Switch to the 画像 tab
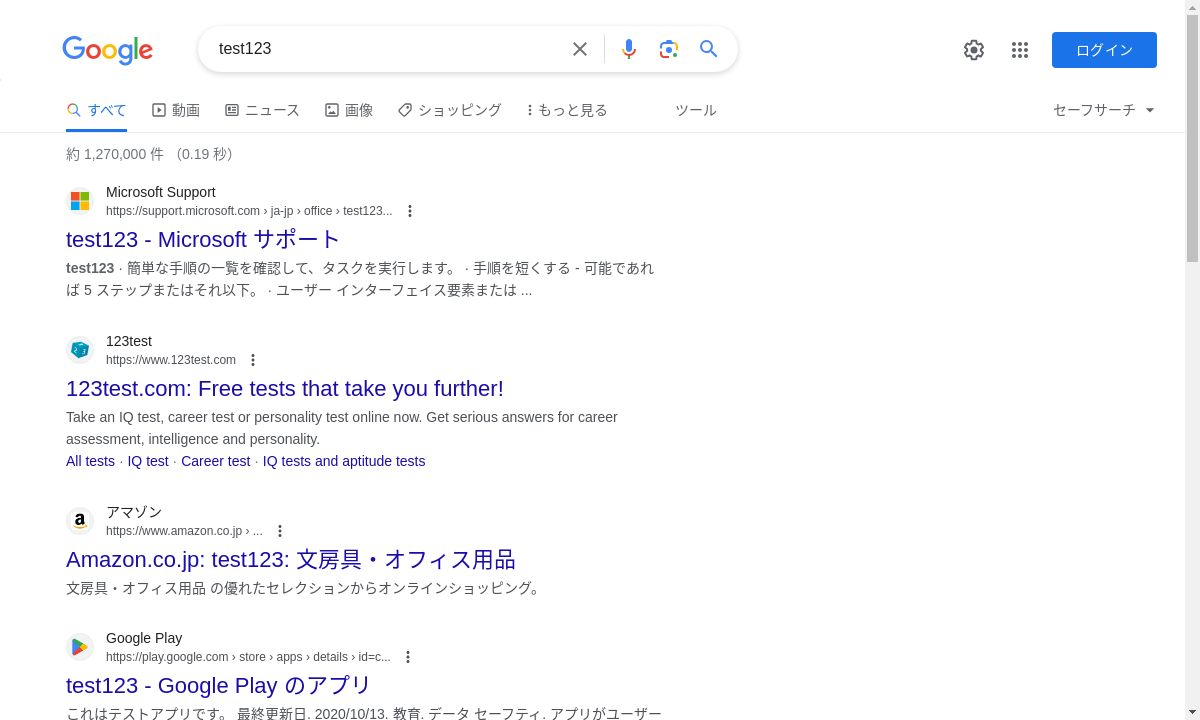The width and height of the screenshot is (1200, 720). coord(349,110)
